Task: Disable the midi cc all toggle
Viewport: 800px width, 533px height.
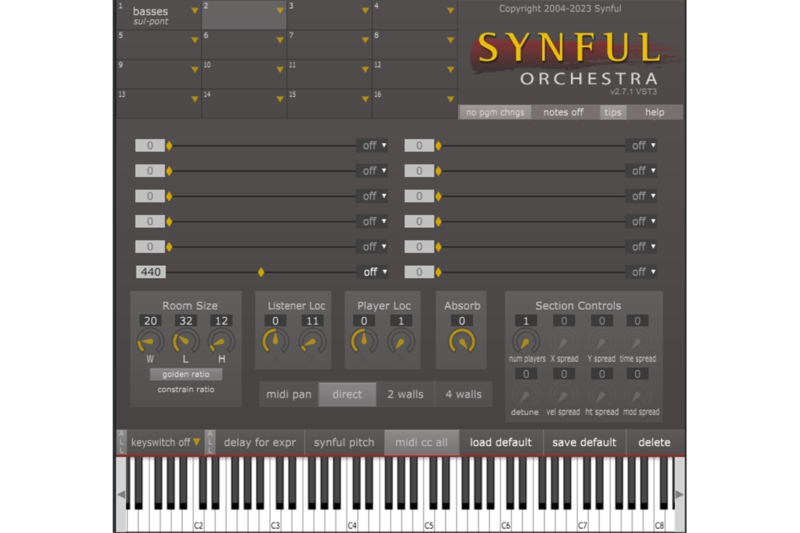Action: [x=422, y=442]
